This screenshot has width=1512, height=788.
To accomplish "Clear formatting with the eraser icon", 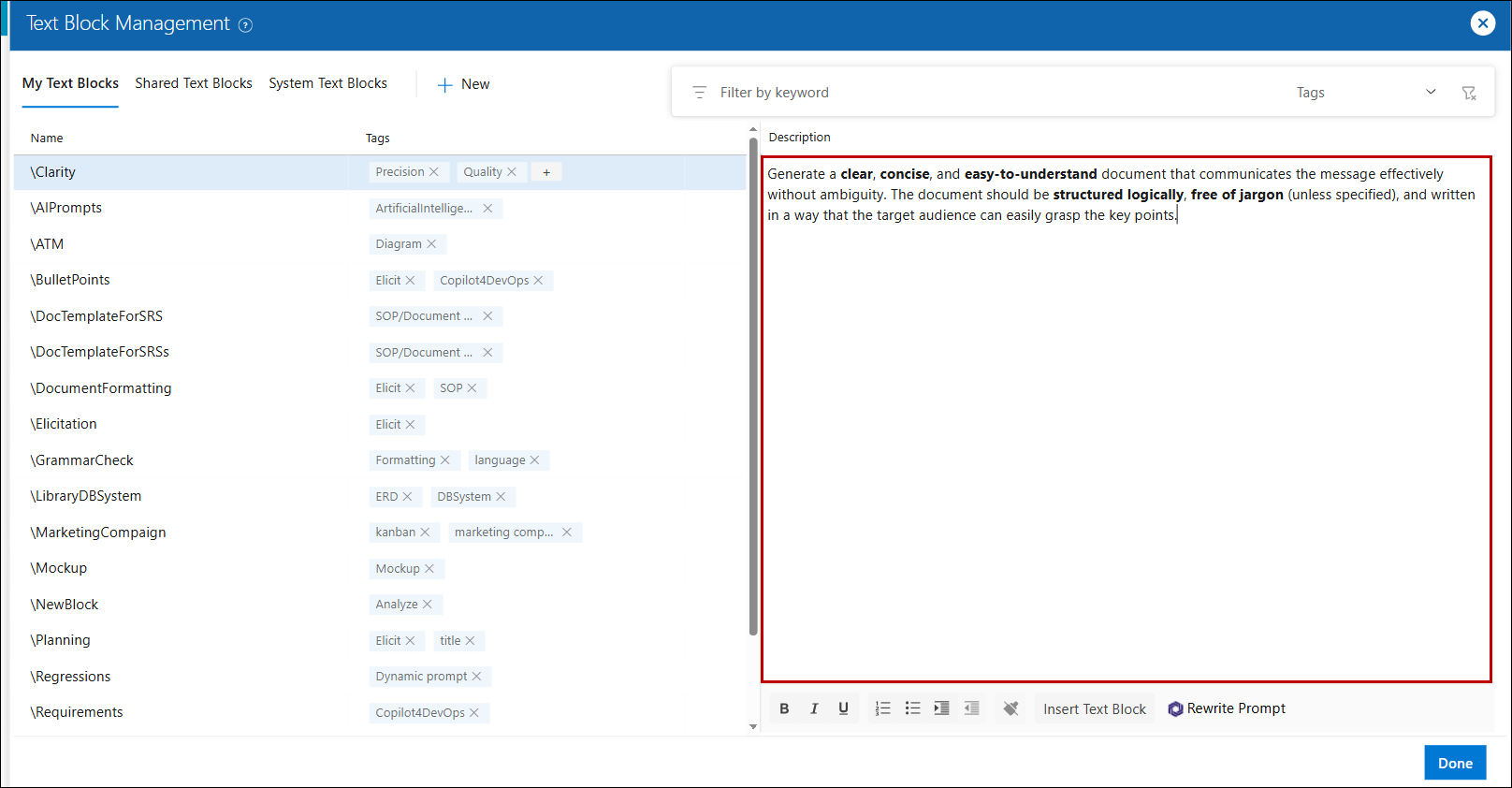I will click(1010, 708).
